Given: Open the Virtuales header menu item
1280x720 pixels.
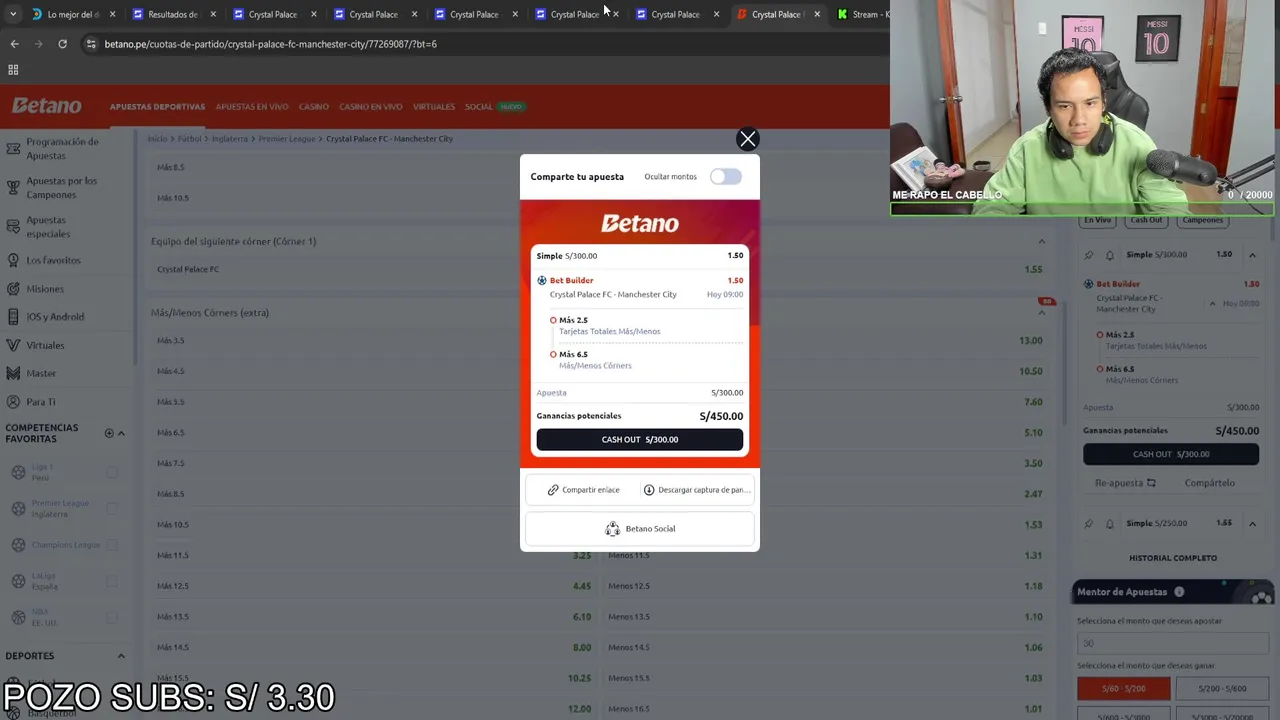Looking at the screenshot, I should click(x=434, y=107).
